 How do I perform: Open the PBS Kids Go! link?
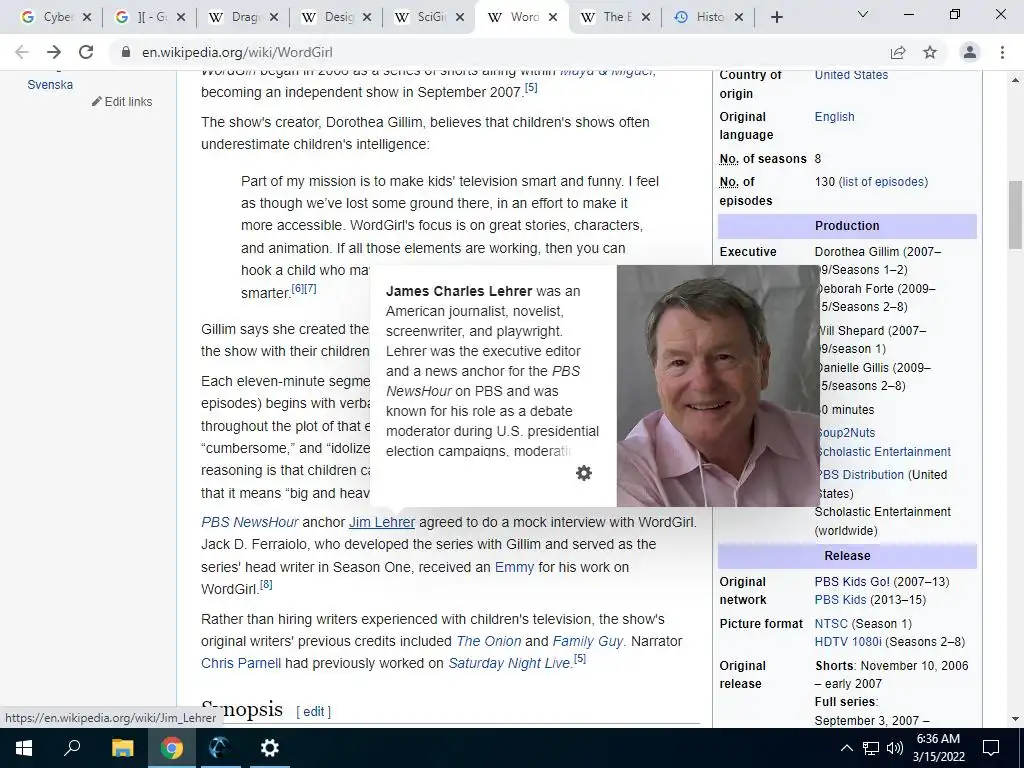[852, 582]
